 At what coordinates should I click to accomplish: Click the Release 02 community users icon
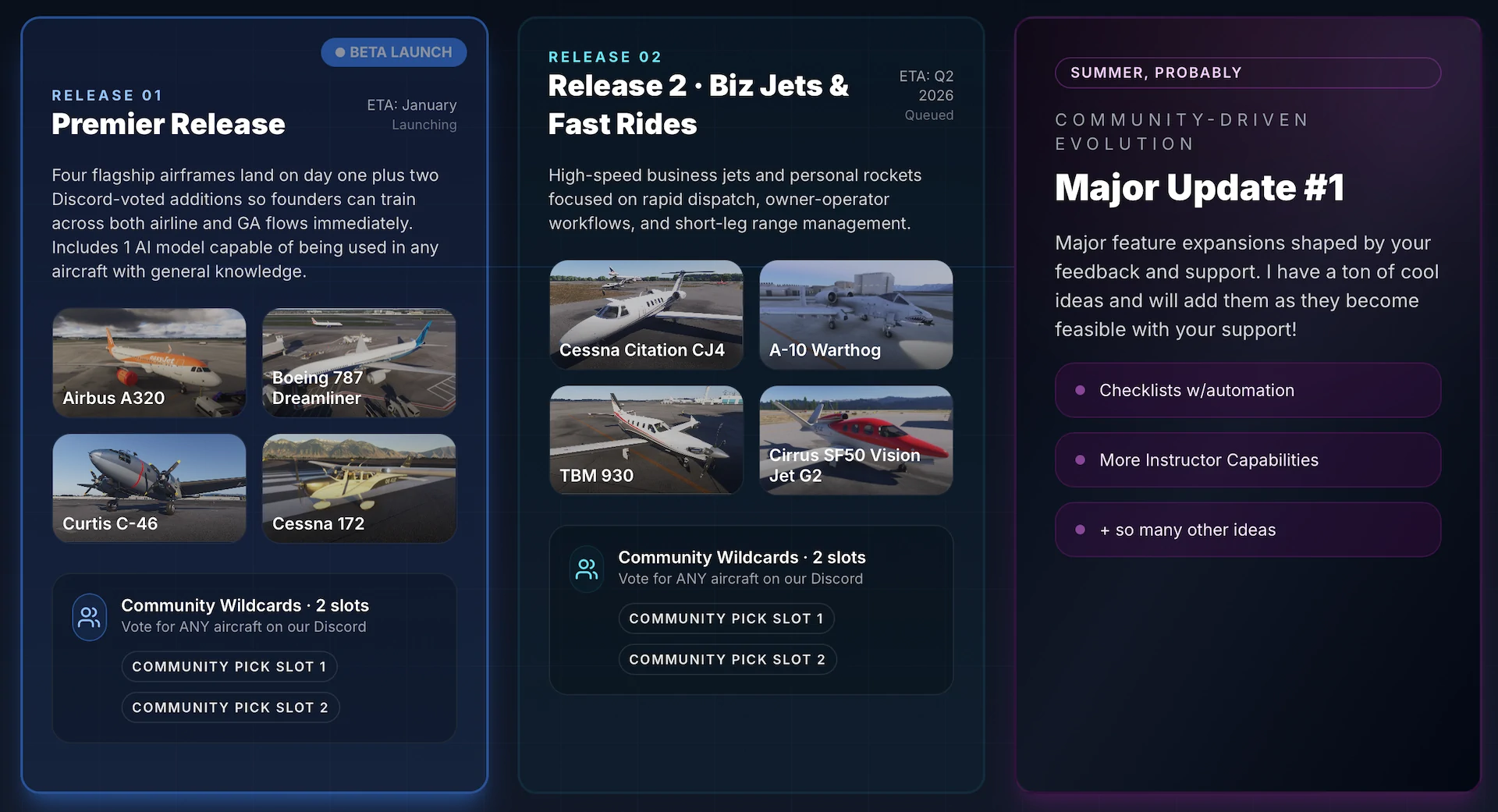pos(586,569)
